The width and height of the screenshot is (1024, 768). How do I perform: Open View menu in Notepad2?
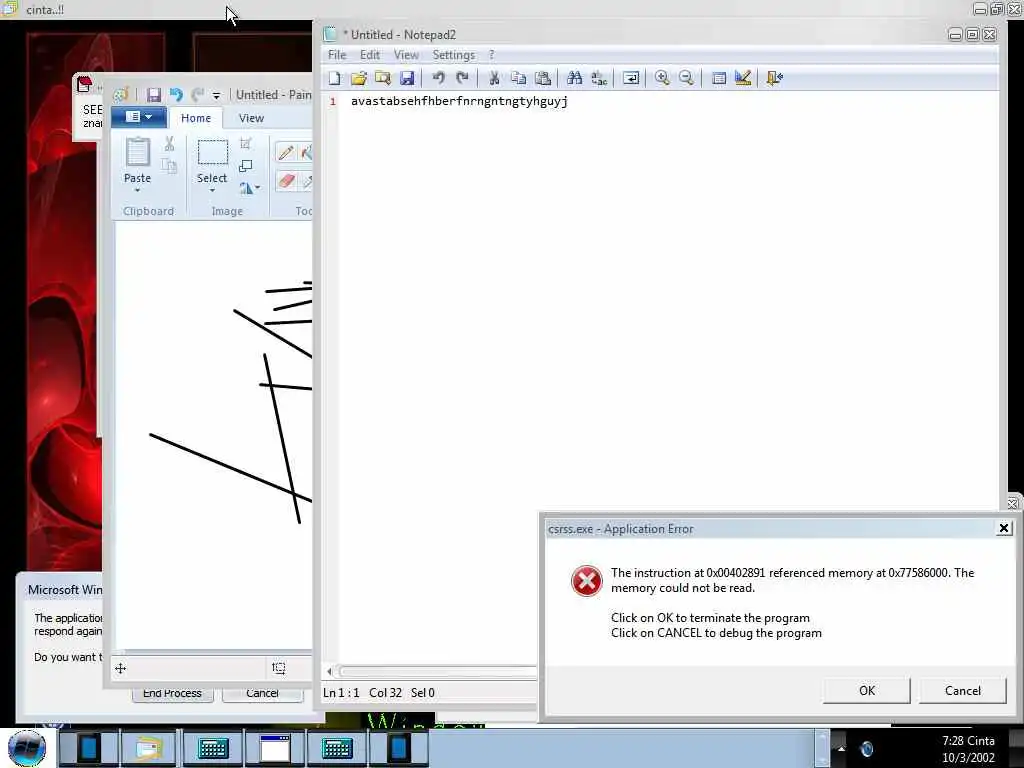[x=406, y=55]
